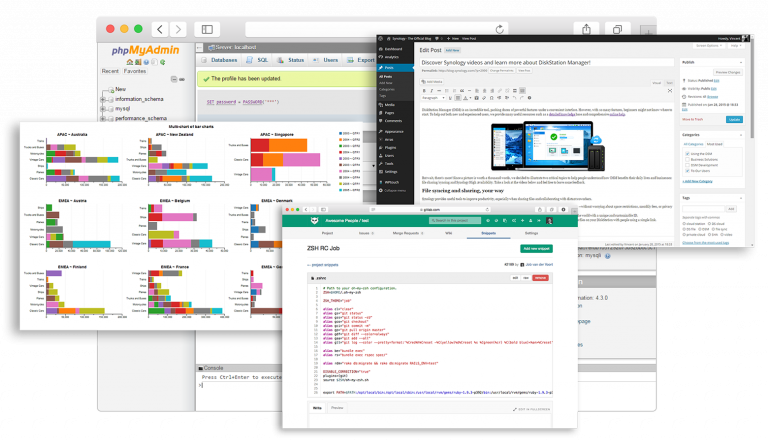Screen dimensions: 768x446
Task: Open Plugins in the WordPress sidebar
Action: (390, 147)
